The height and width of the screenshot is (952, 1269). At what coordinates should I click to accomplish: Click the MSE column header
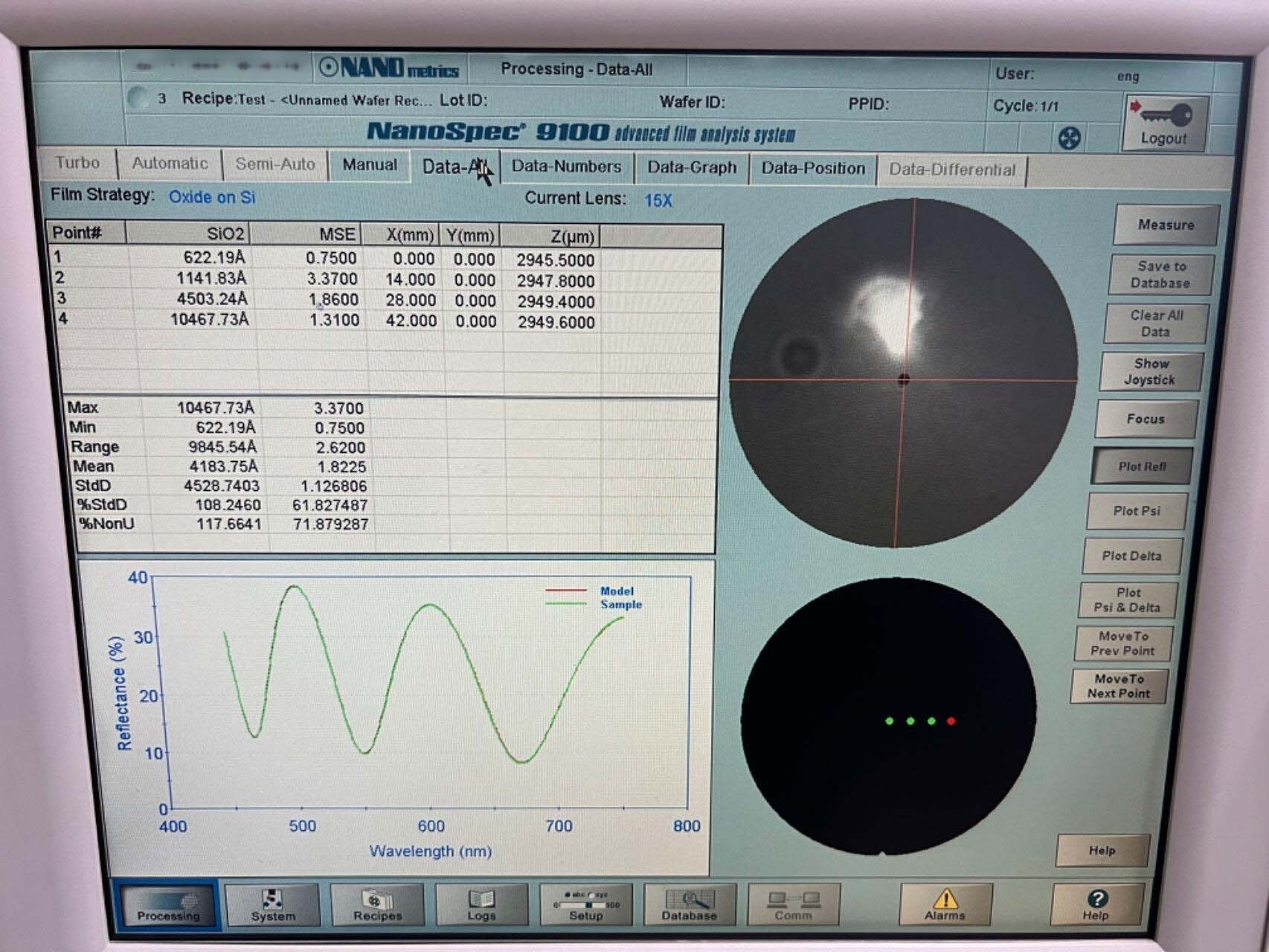point(305,234)
